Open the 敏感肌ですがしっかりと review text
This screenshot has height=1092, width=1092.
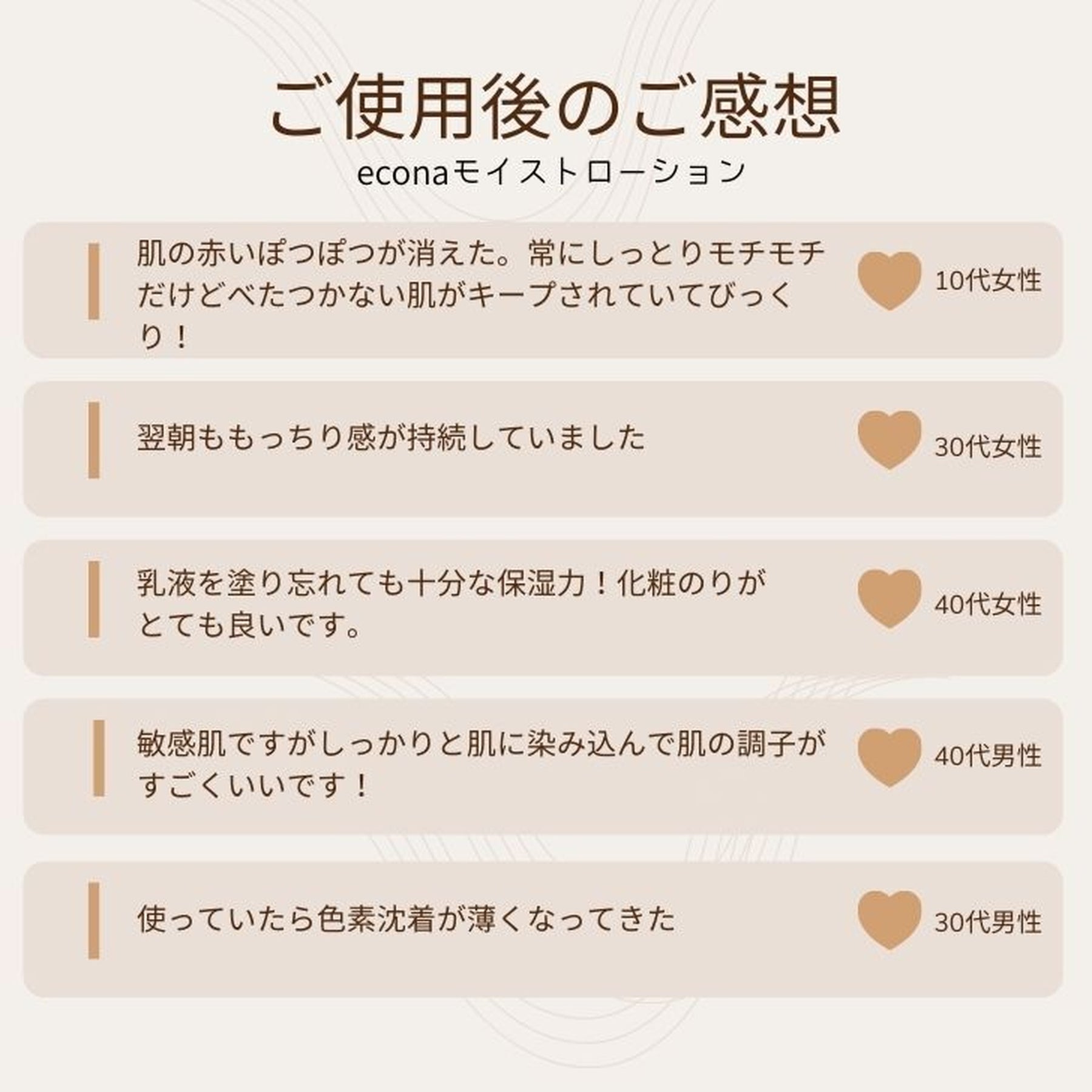tap(479, 764)
